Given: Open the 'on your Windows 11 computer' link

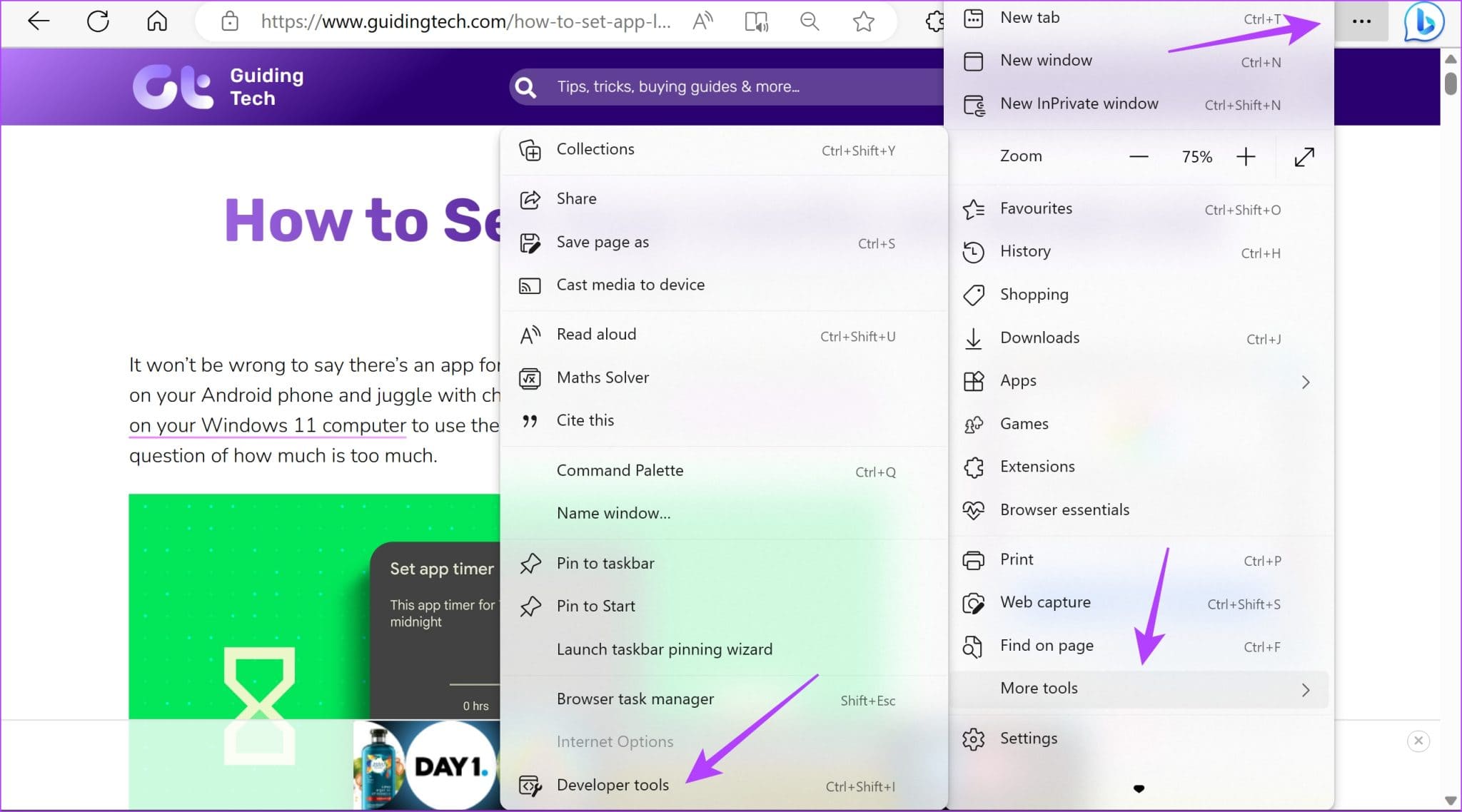Looking at the screenshot, I should pyautogui.click(x=267, y=425).
